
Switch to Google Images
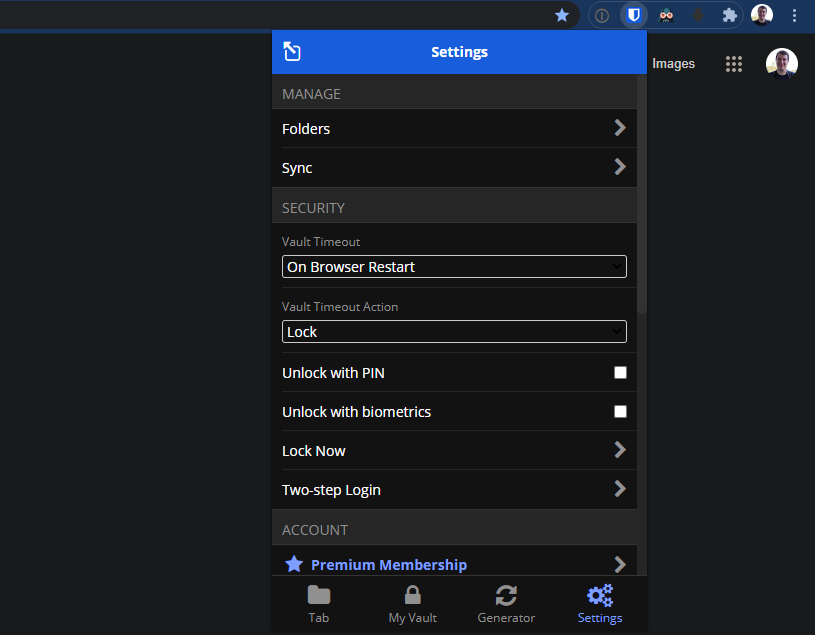[x=673, y=63]
